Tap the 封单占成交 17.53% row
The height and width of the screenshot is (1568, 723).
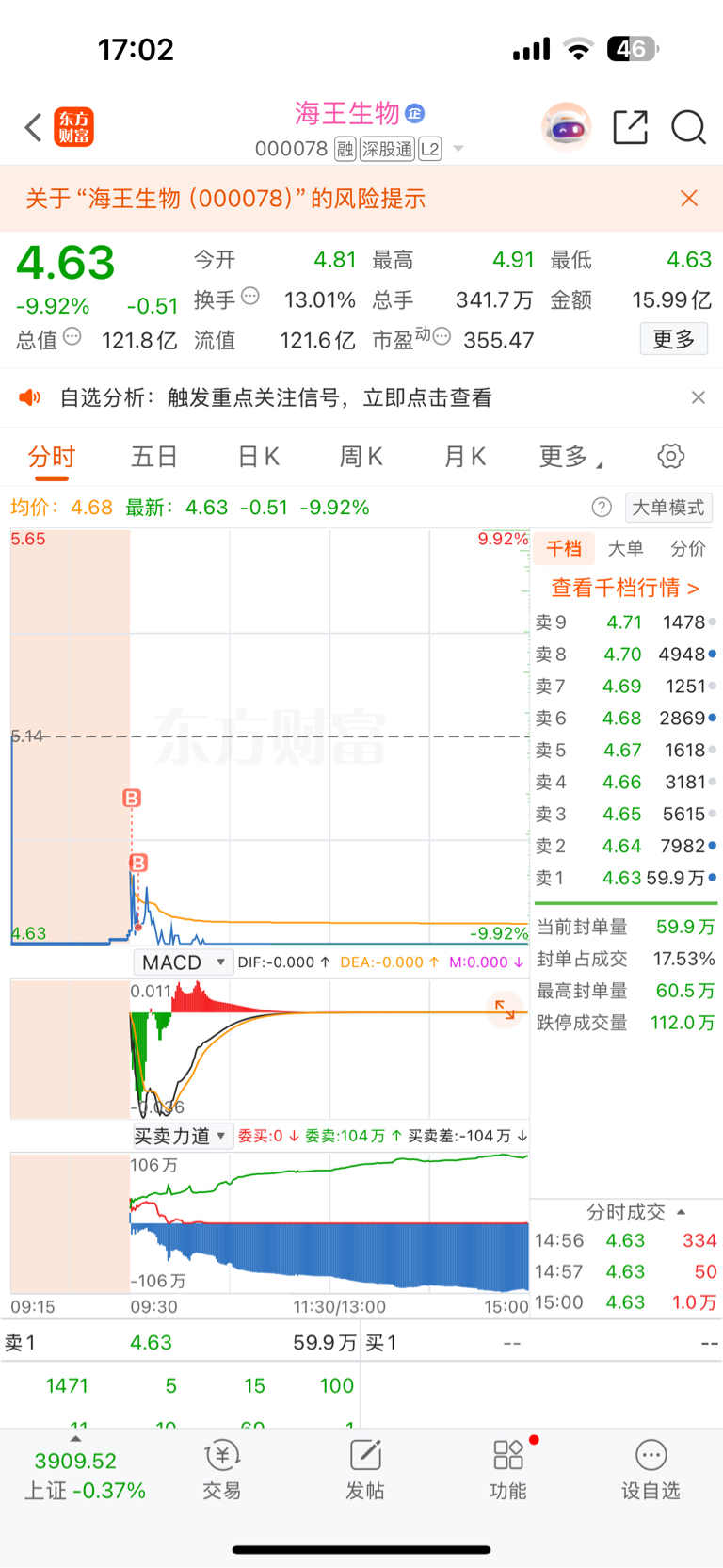coord(626,959)
